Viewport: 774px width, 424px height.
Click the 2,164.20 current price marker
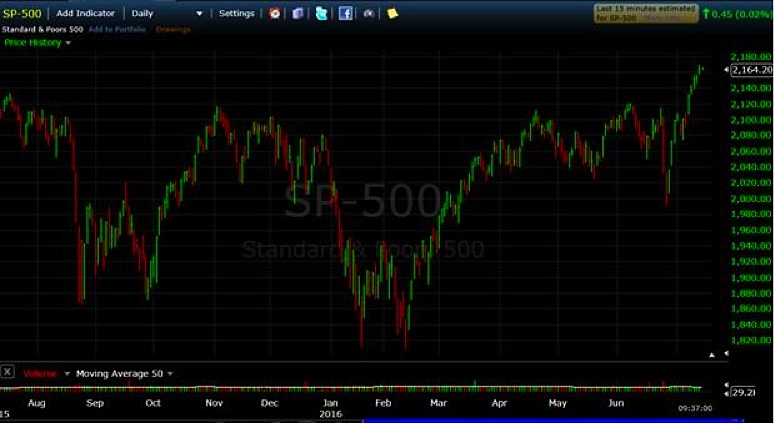(x=751, y=70)
